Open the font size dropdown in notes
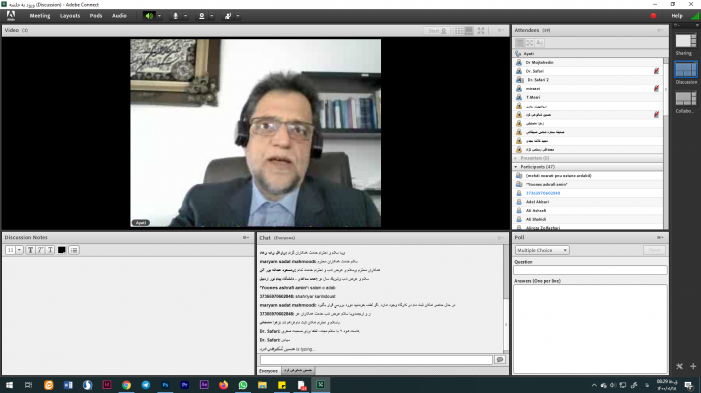 click(x=19, y=250)
